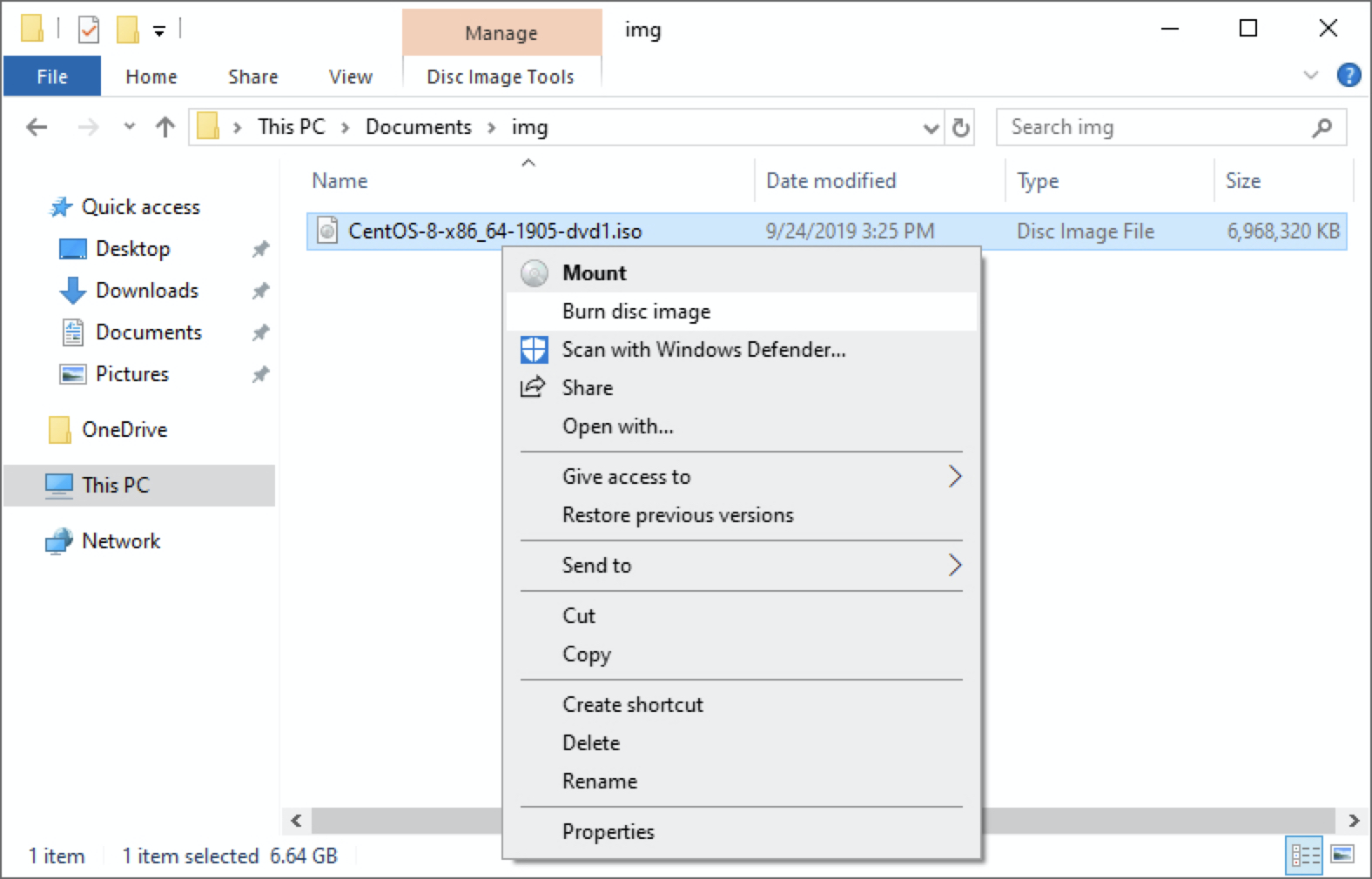
Task: Sort by the Name column header
Action: pyautogui.click(x=340, y=180)
